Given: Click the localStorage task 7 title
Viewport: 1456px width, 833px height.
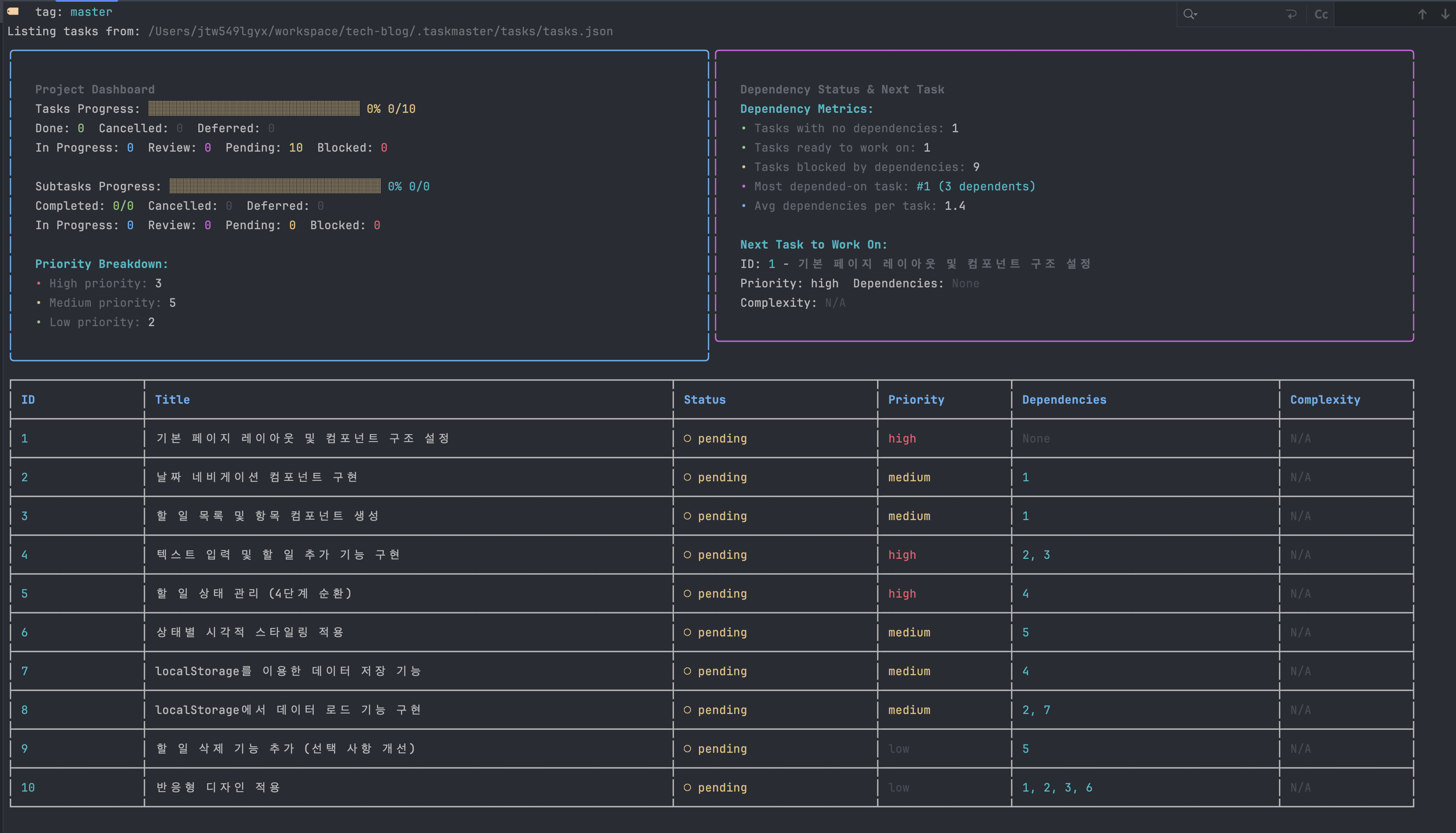Looking at the screenshot, I should pyautogui.click(x=288, y=671).
